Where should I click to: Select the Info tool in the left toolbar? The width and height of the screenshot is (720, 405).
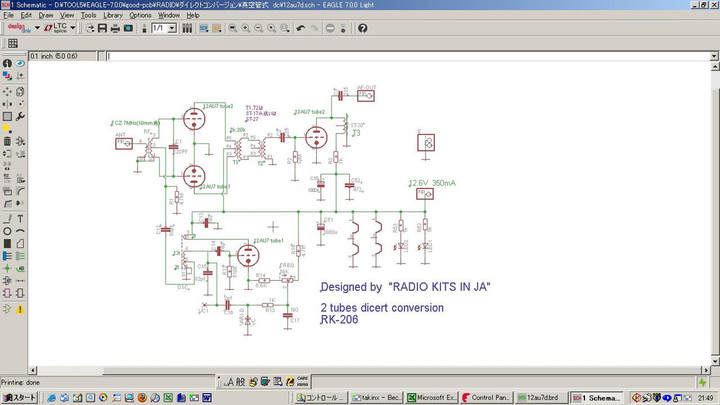click(8, 63)
